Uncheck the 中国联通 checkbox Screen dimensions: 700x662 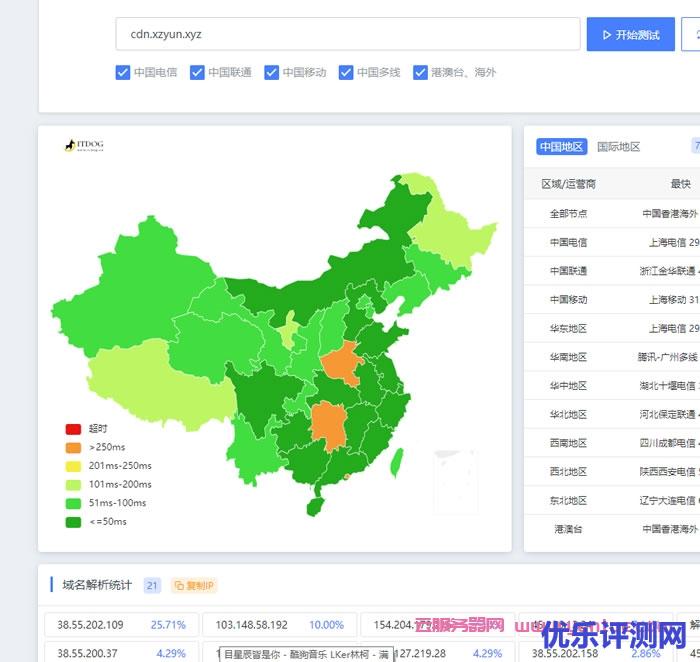(197, 72)
